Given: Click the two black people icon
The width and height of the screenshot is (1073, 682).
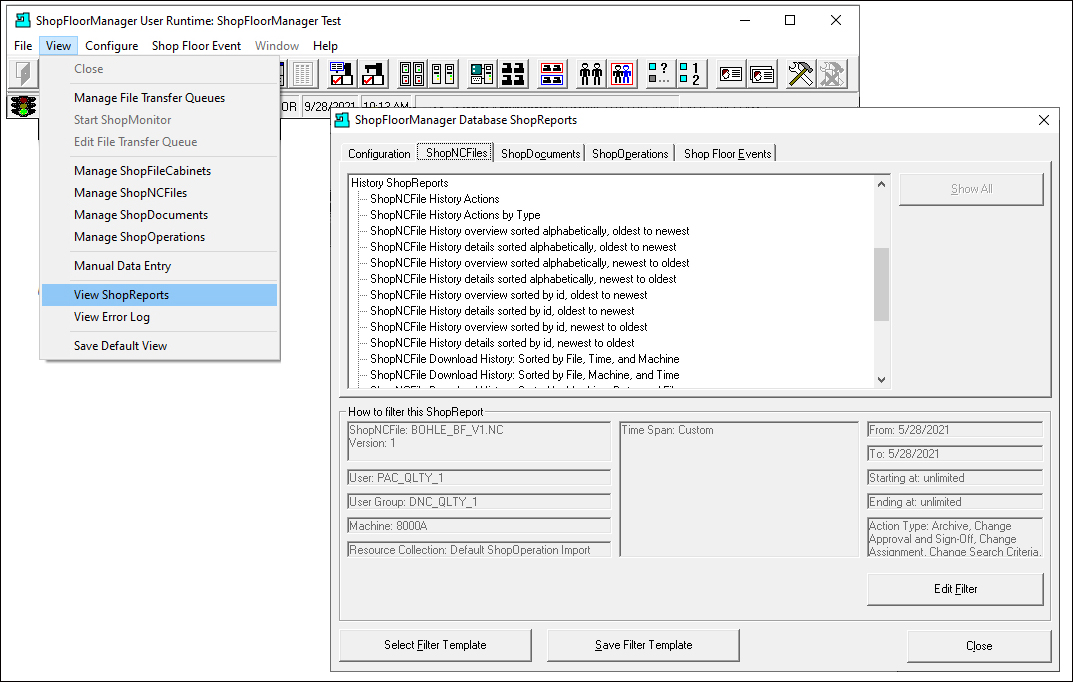Looking at the screenshot, I should pyautogui.click(x=590, y=73).
